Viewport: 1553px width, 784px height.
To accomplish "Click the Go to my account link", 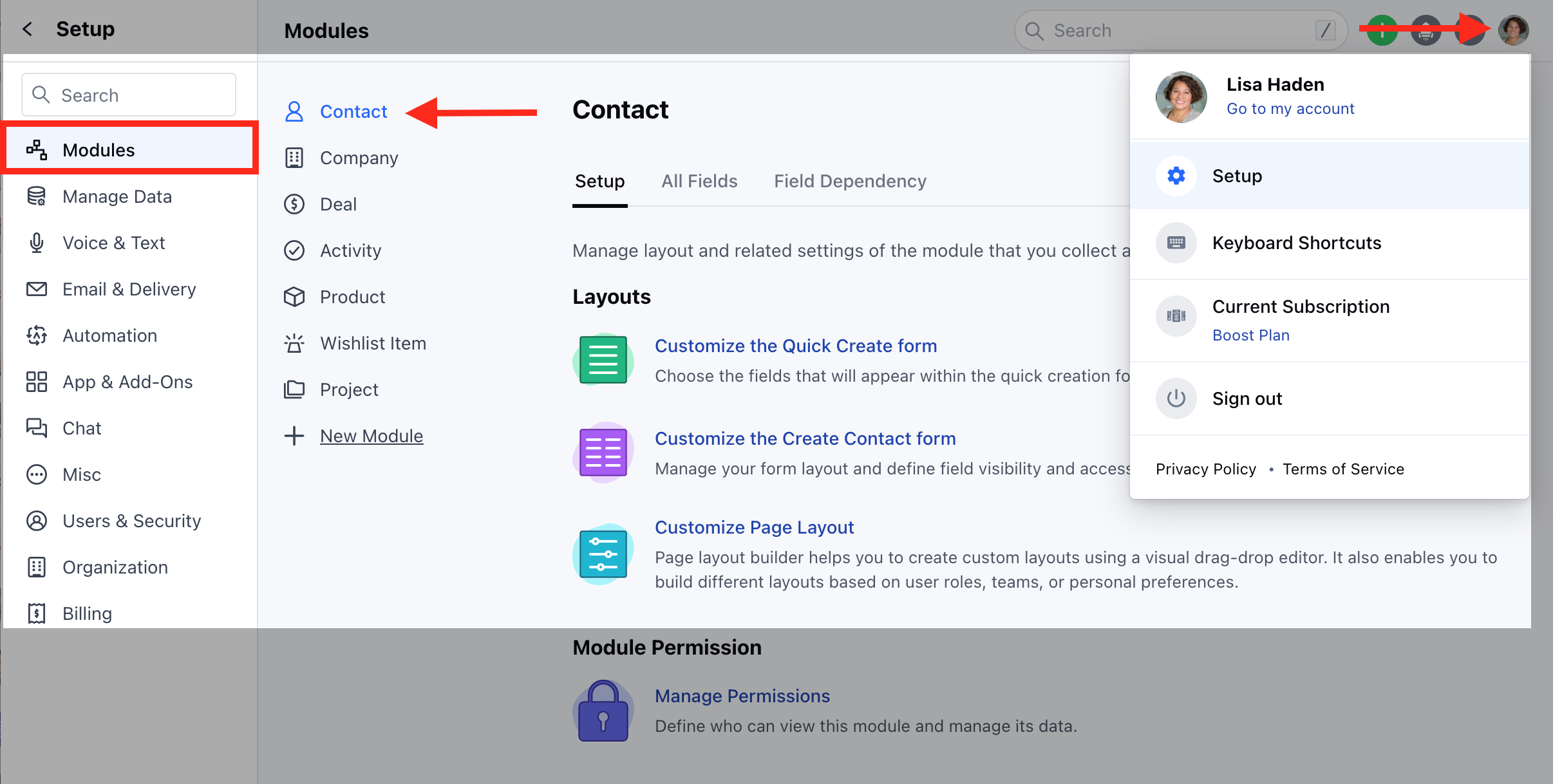I will pos(1290,109).
